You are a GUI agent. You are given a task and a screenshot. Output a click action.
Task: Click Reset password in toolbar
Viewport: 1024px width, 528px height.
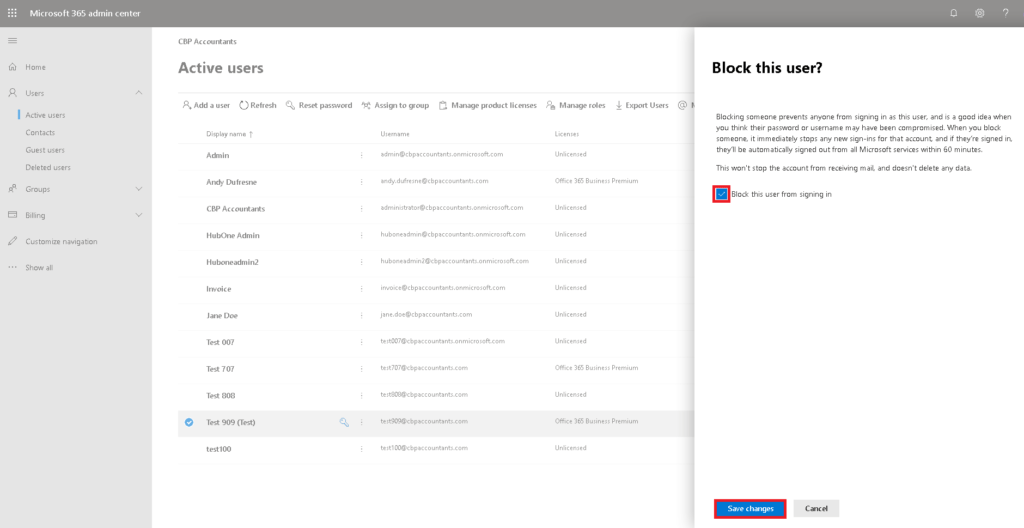(319, 105)
